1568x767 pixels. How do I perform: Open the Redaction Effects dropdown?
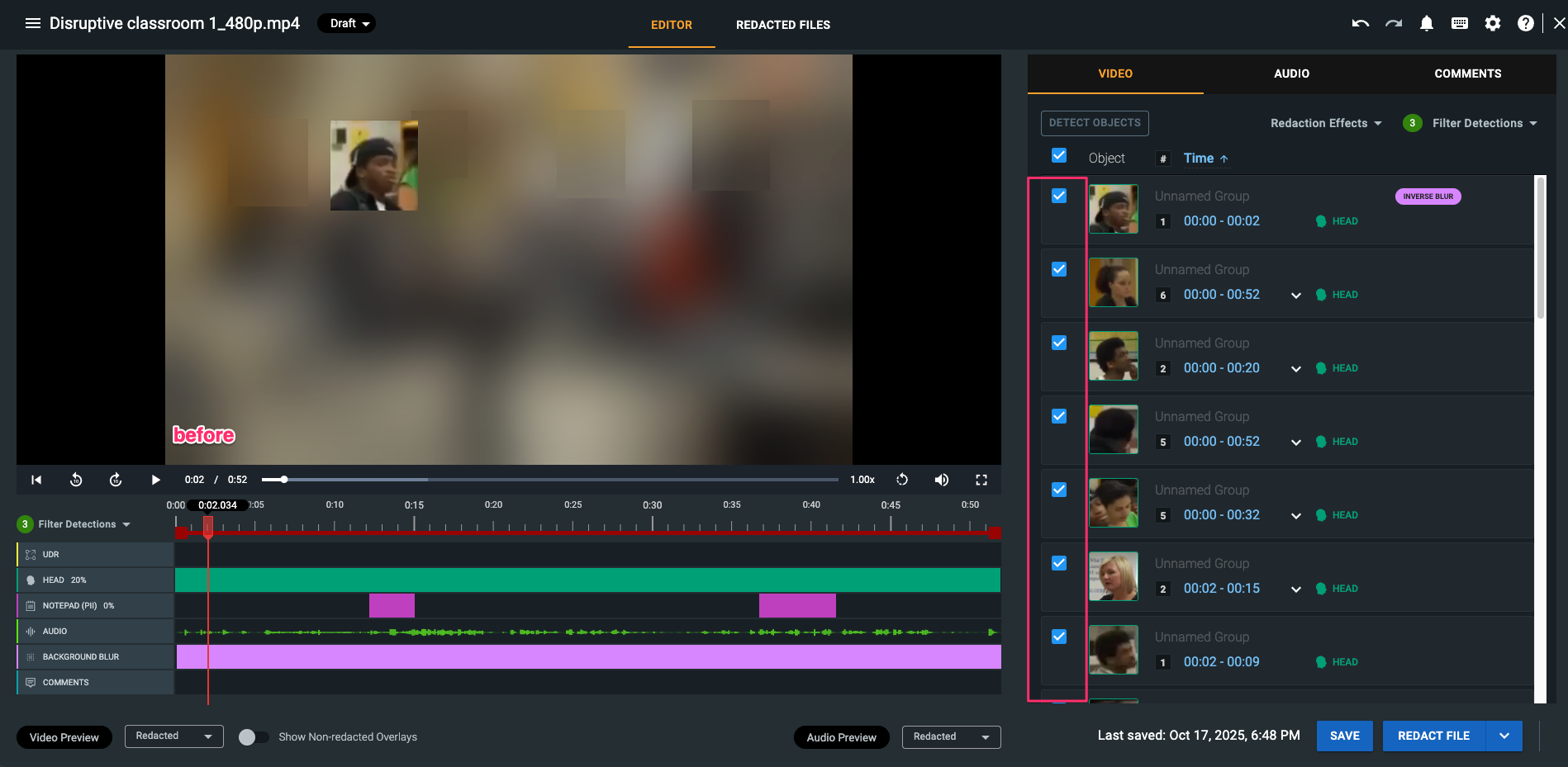coord(1325,123)
